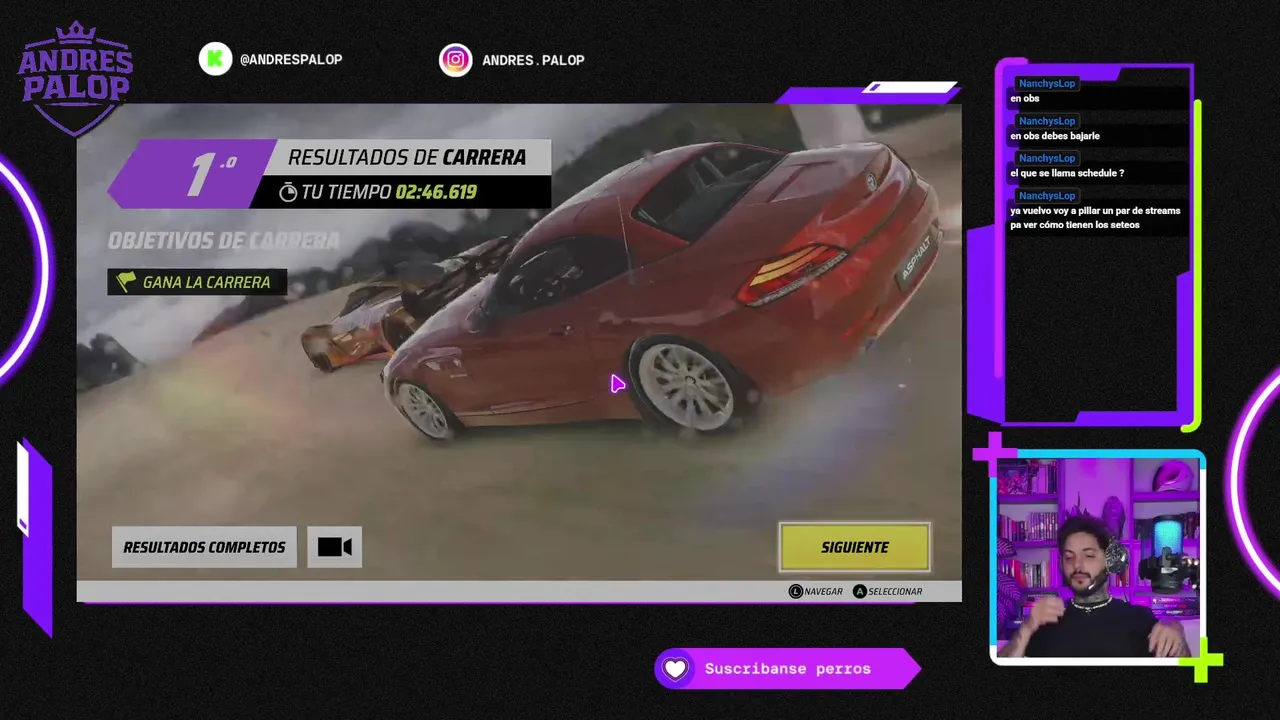Click the RESULTADOS DE CARRERA heading
This screenshot has height=720, width=1280.
coord(407,157)
